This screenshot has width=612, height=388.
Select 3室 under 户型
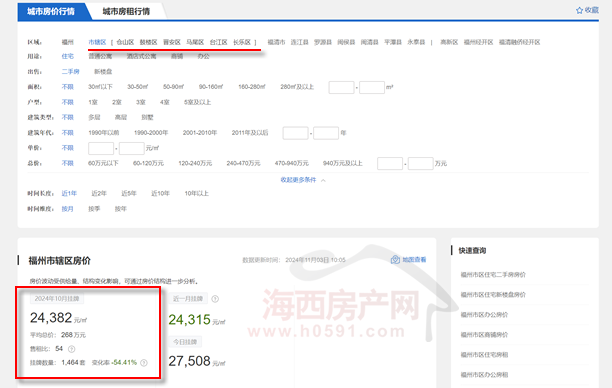(141, 102)
